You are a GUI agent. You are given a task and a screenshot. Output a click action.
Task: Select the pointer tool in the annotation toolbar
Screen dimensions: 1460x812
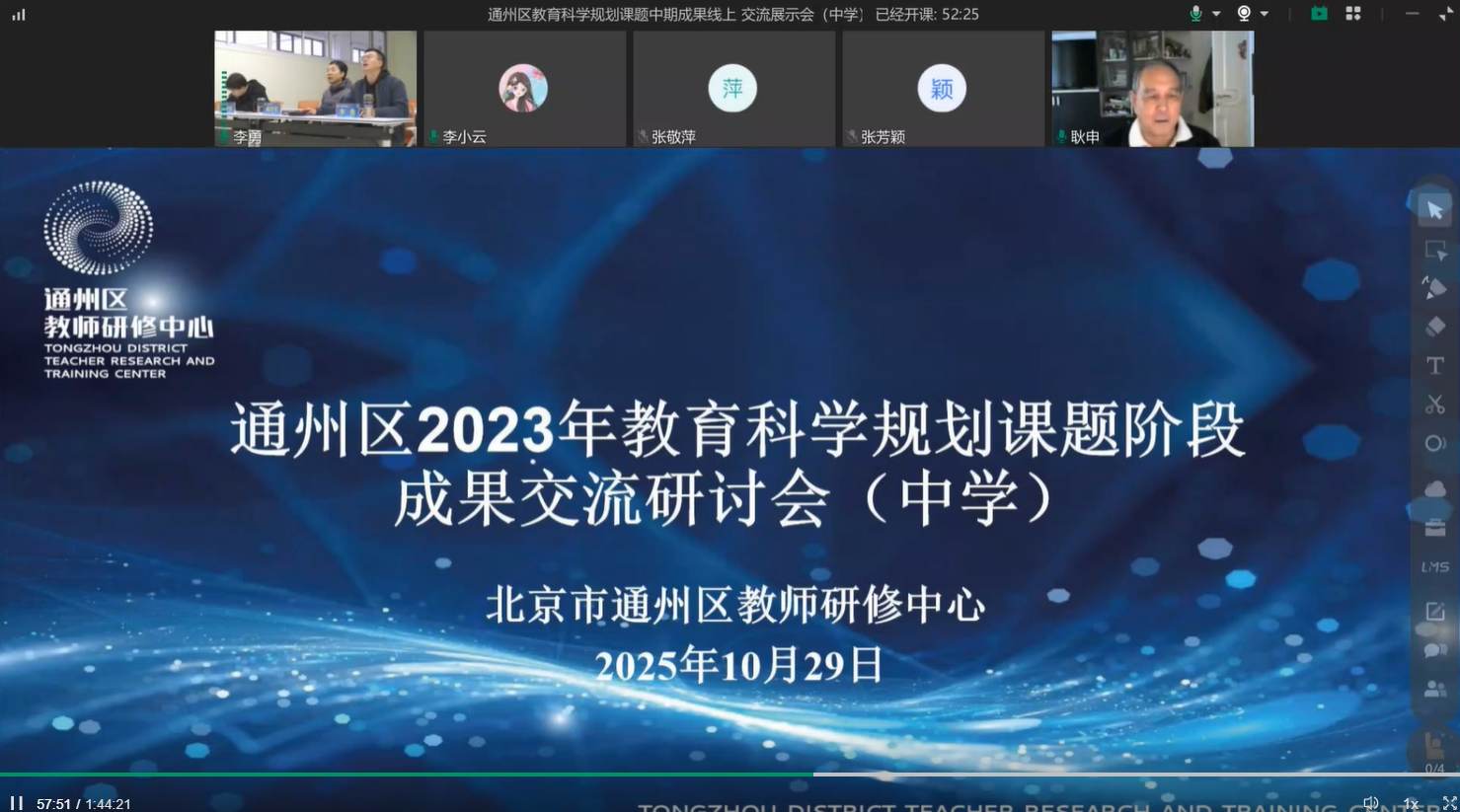1434,208
